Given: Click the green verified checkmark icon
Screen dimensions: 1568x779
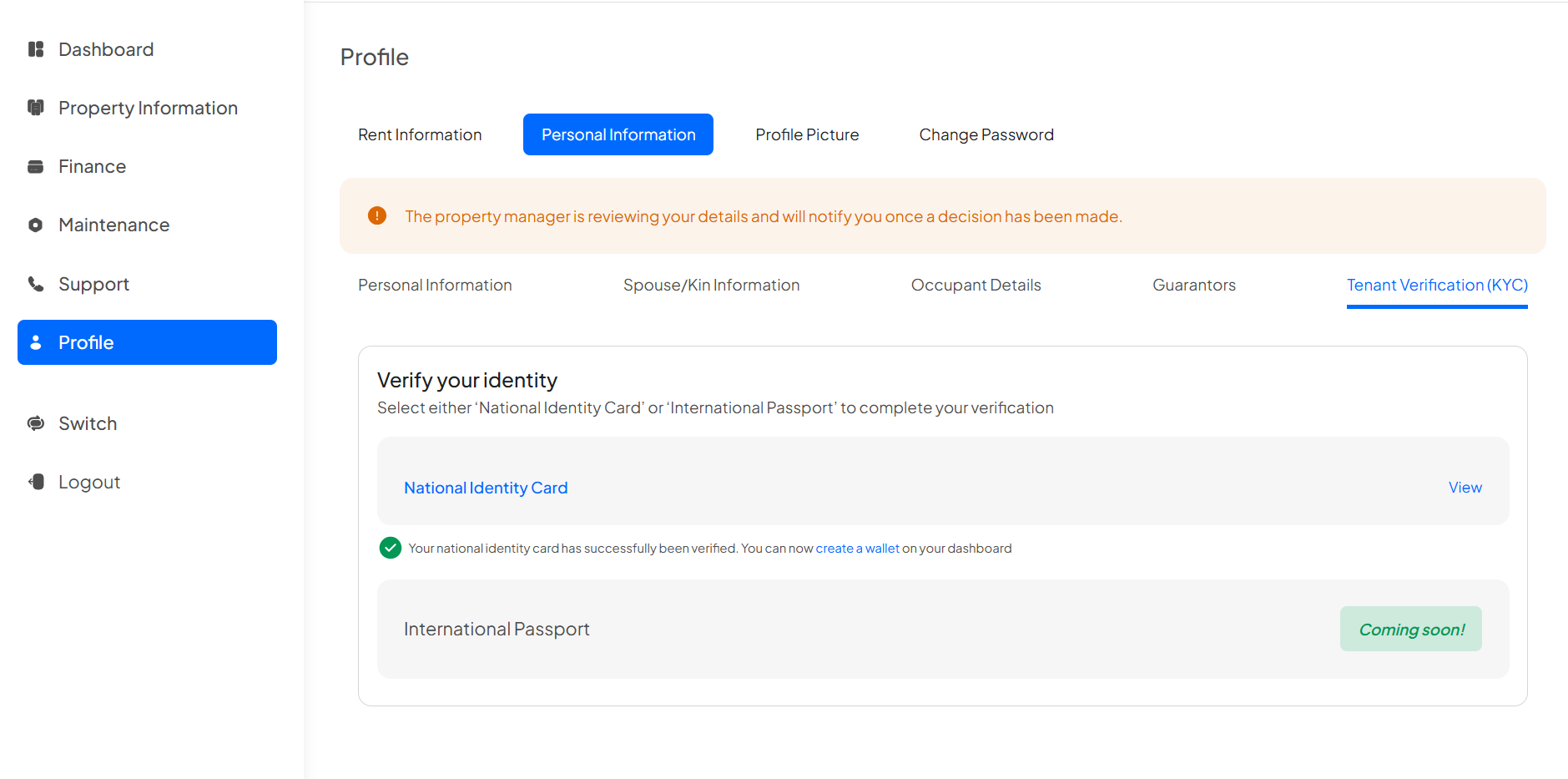Looking at the screenshot, I should pos(390,548).
